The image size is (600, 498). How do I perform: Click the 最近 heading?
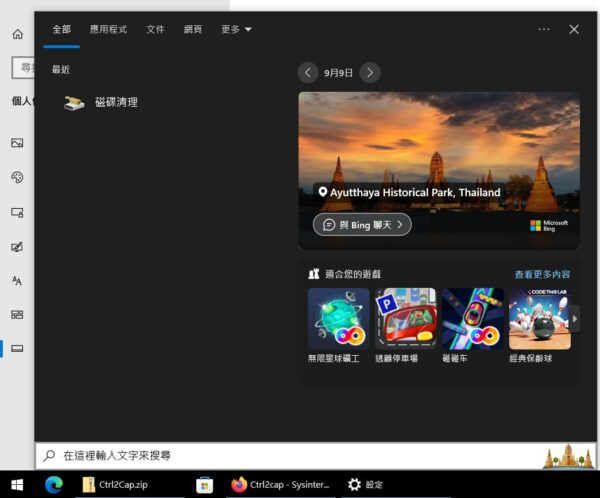pyautogui.click(x=61, y=69)
